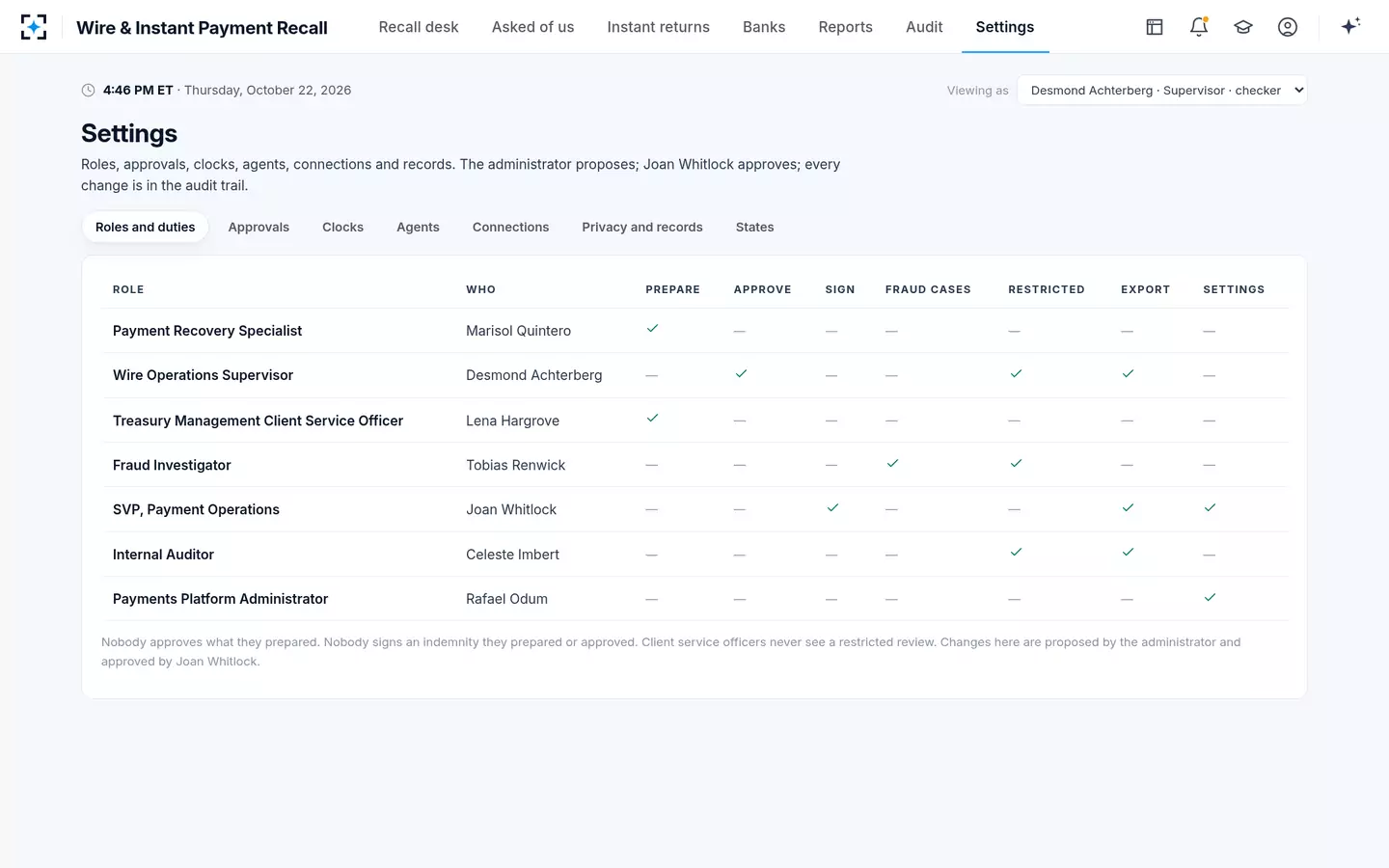This screenshot has width=1389, height=868.
Task: Open the States sub-tab
Action: [754, 228]
